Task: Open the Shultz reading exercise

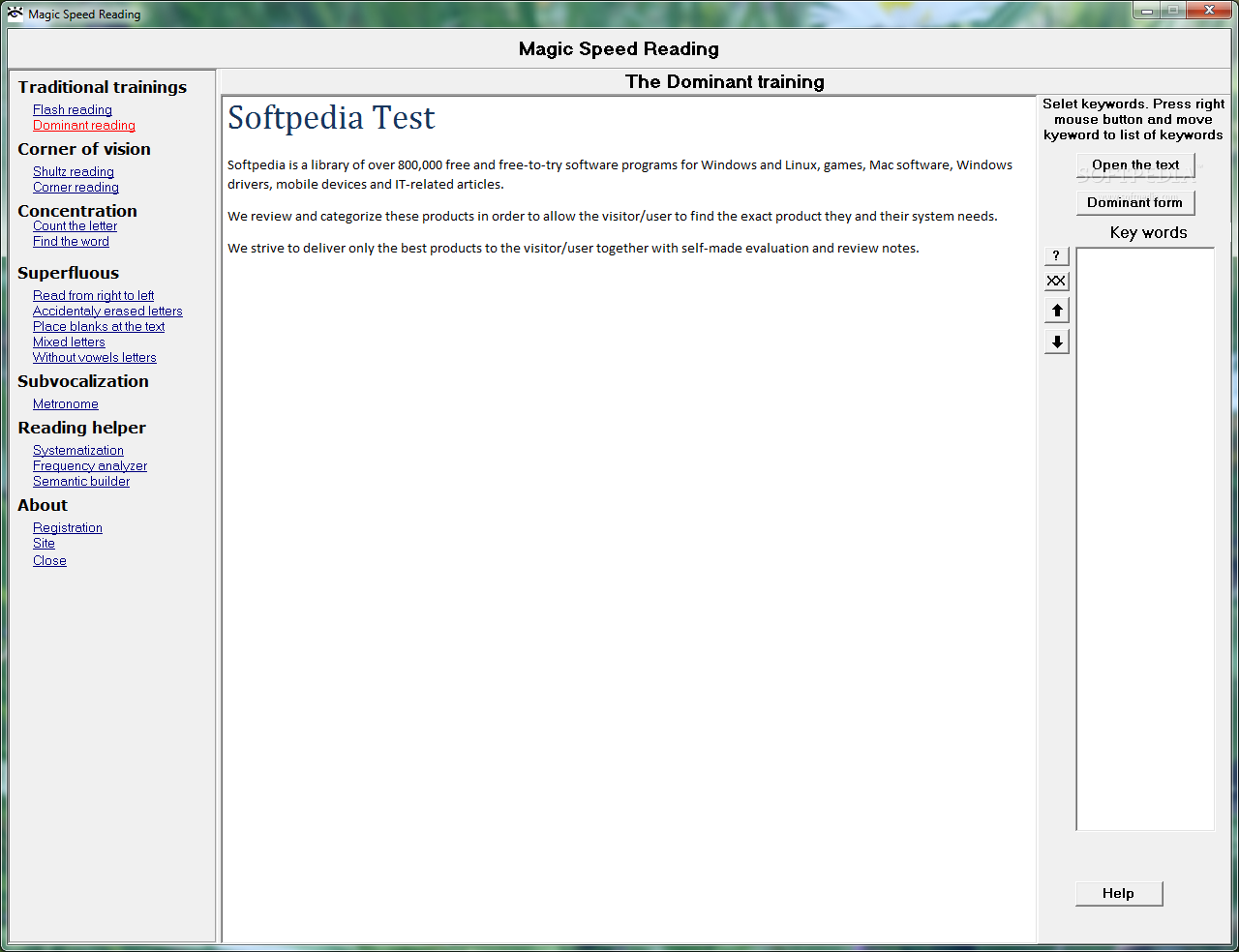Action: pos(74,172)
